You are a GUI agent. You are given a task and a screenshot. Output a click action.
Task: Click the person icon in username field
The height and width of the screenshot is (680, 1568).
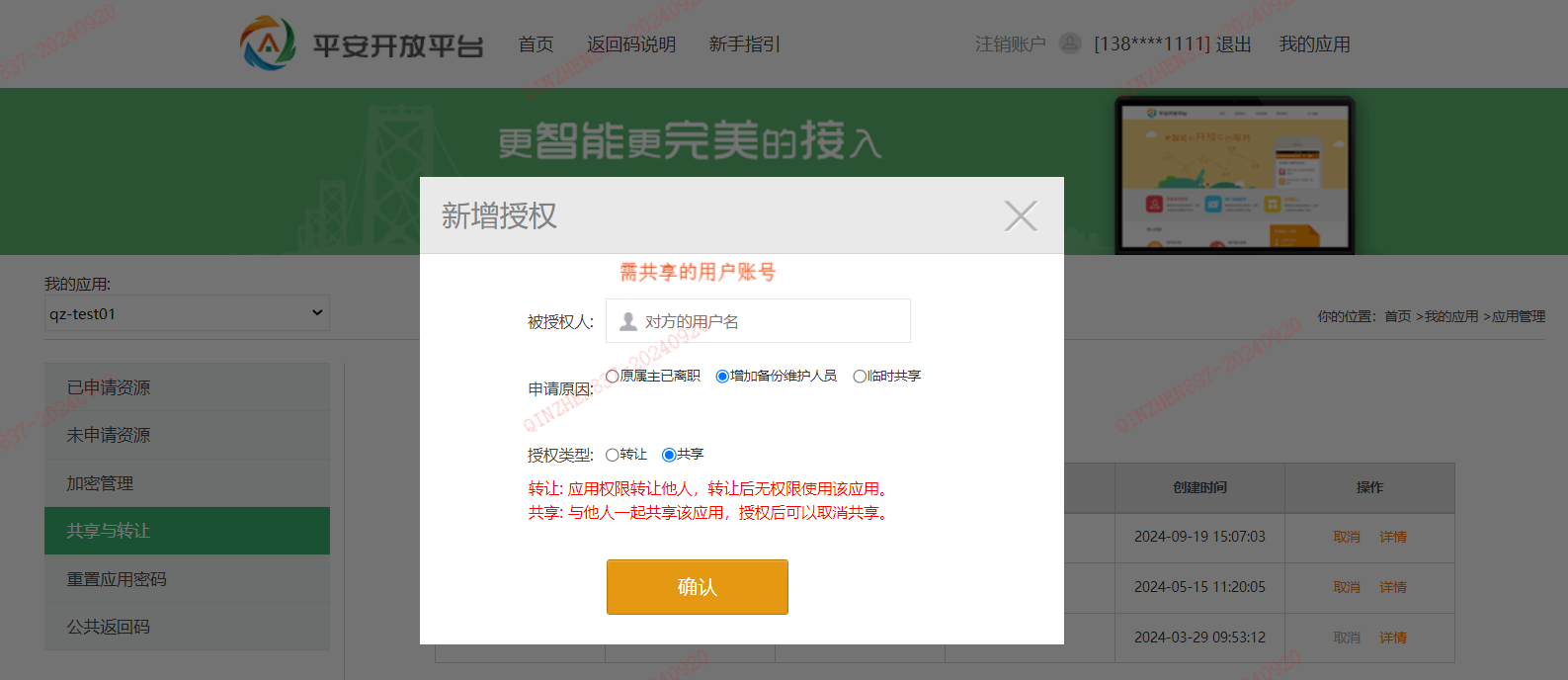click(x=627, y=321)
